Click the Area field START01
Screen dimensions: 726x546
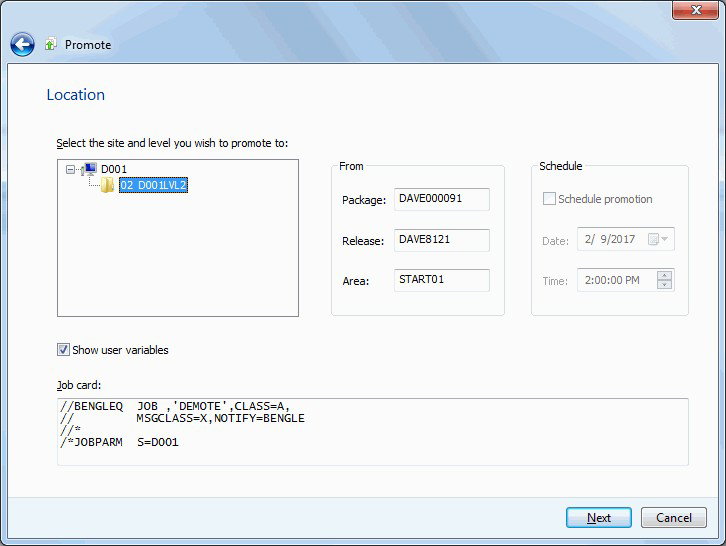[x=442, y=280]
